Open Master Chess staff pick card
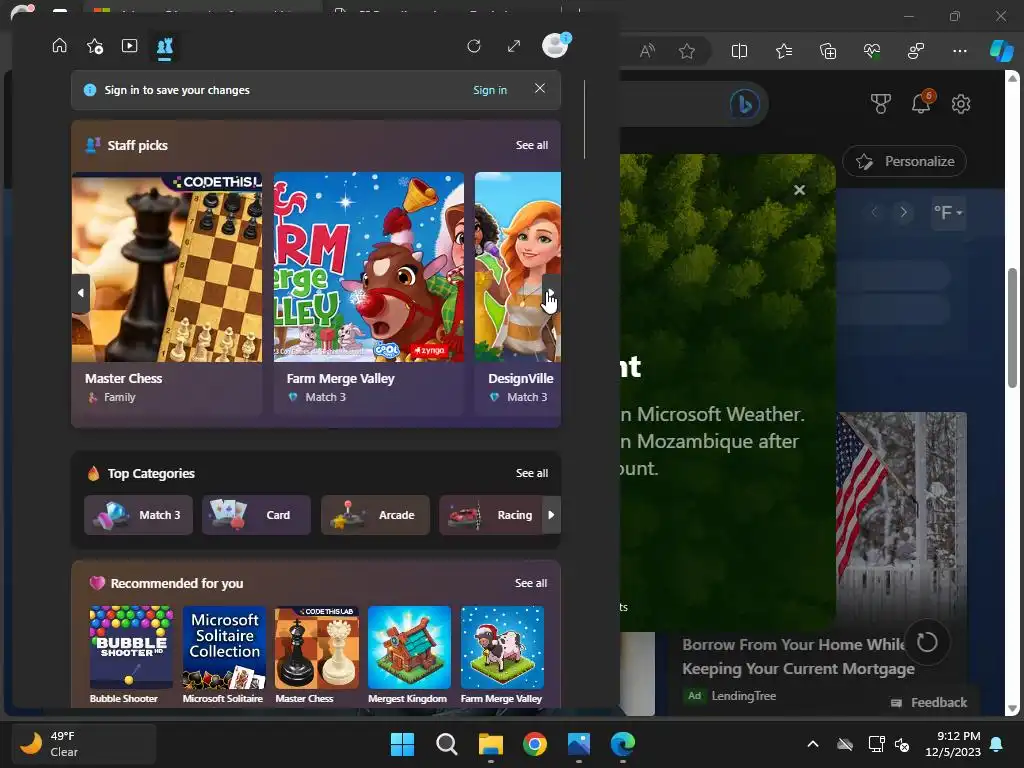Viewport: 1024px width, 768px height. pos(167,293)
